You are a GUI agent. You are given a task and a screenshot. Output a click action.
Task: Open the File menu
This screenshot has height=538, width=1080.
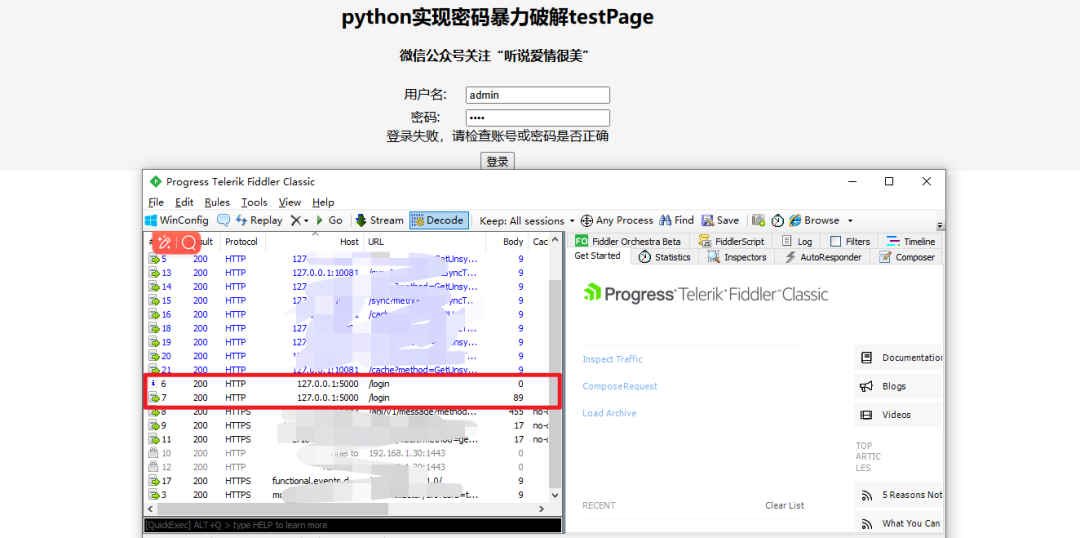pyautogui.click(x=156, y=202)
